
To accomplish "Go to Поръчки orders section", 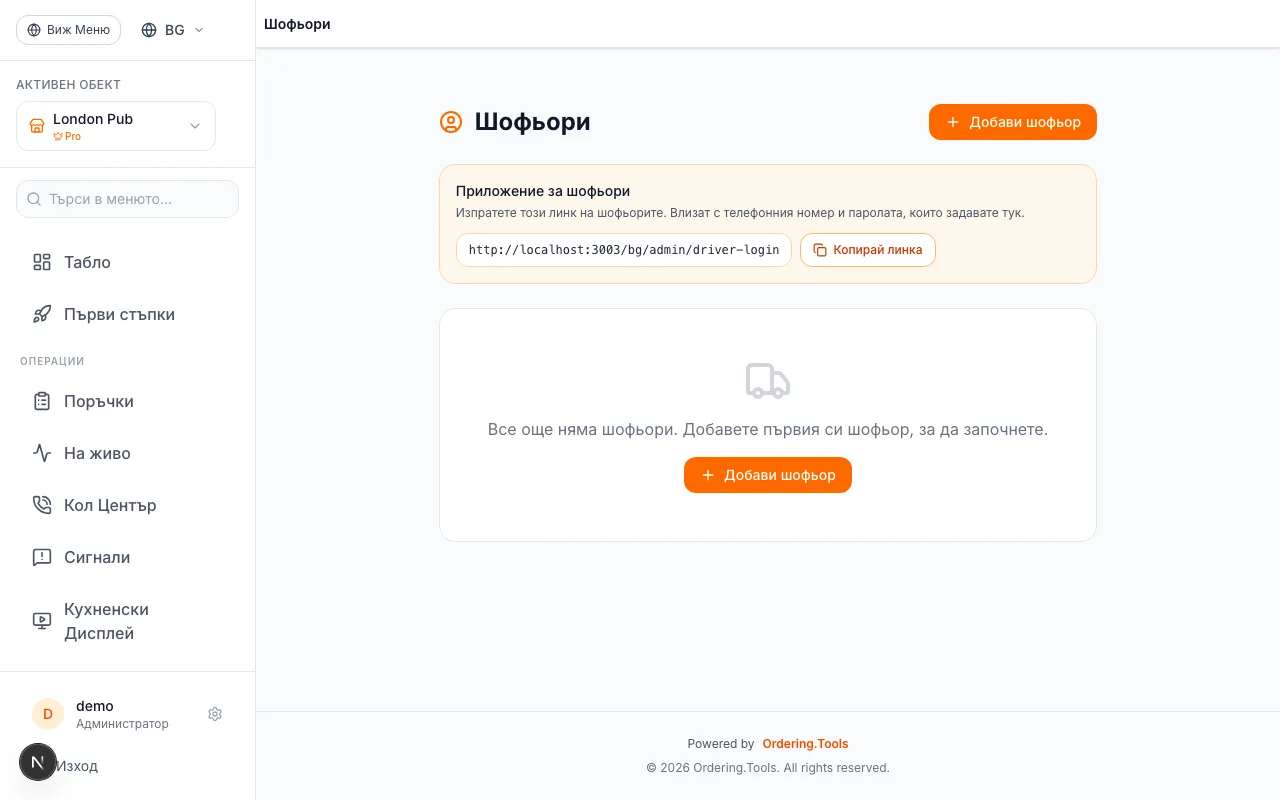I will click(x=127, y=401).
